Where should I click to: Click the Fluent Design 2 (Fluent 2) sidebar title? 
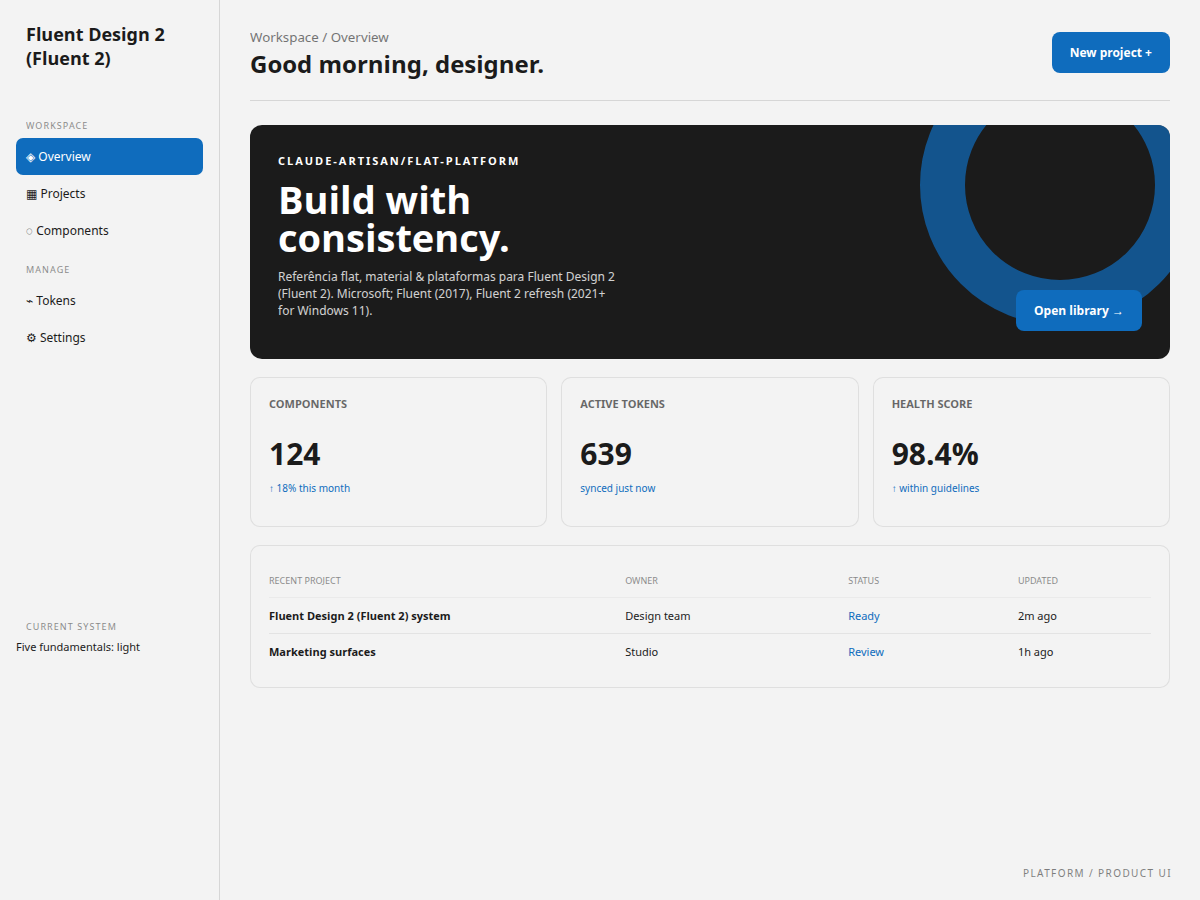pos(96,47)
